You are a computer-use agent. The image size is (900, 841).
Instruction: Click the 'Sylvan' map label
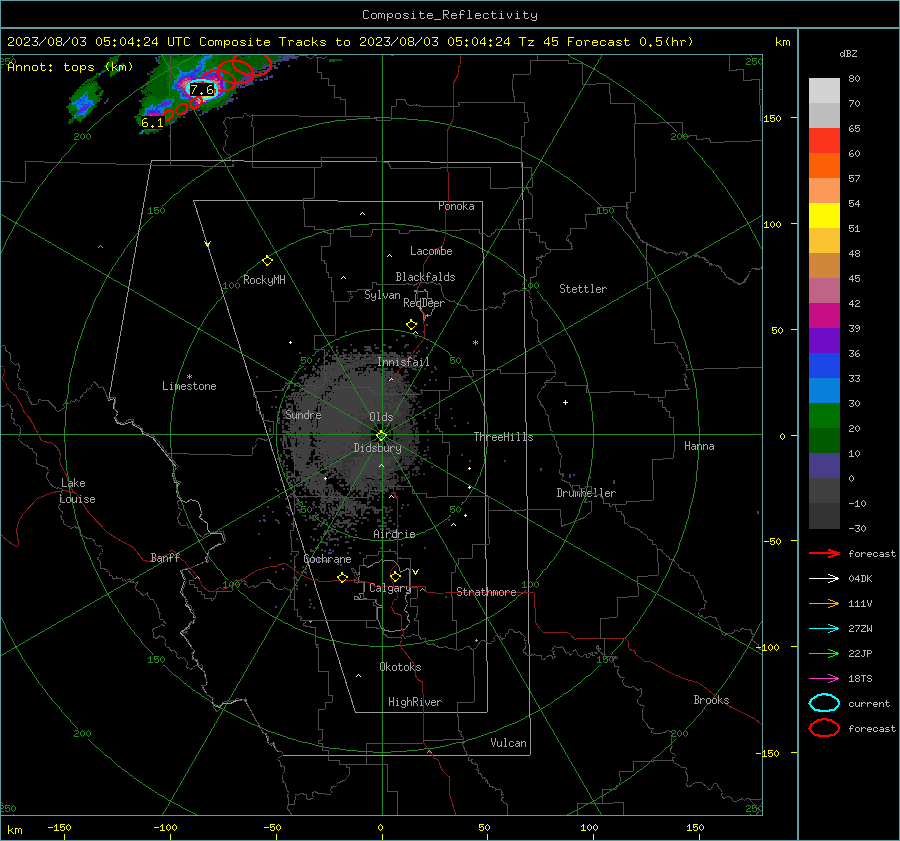tap(382, 295)
